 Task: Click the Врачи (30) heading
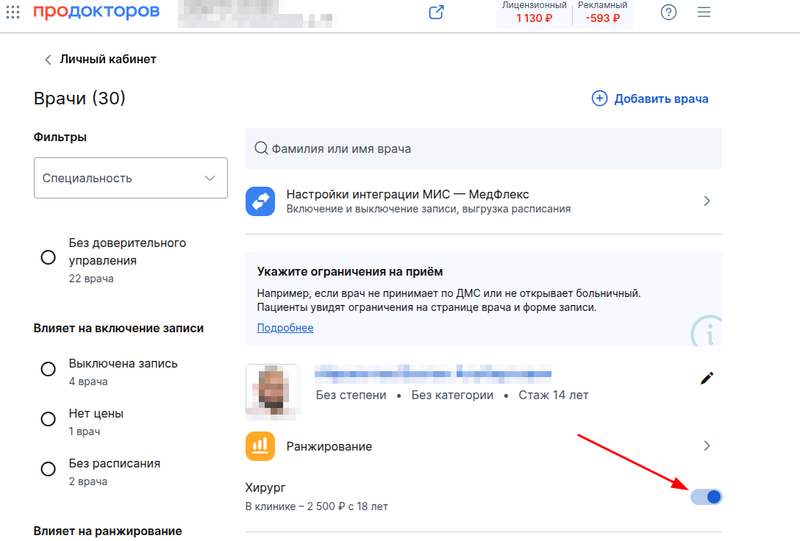pos(80,98)
